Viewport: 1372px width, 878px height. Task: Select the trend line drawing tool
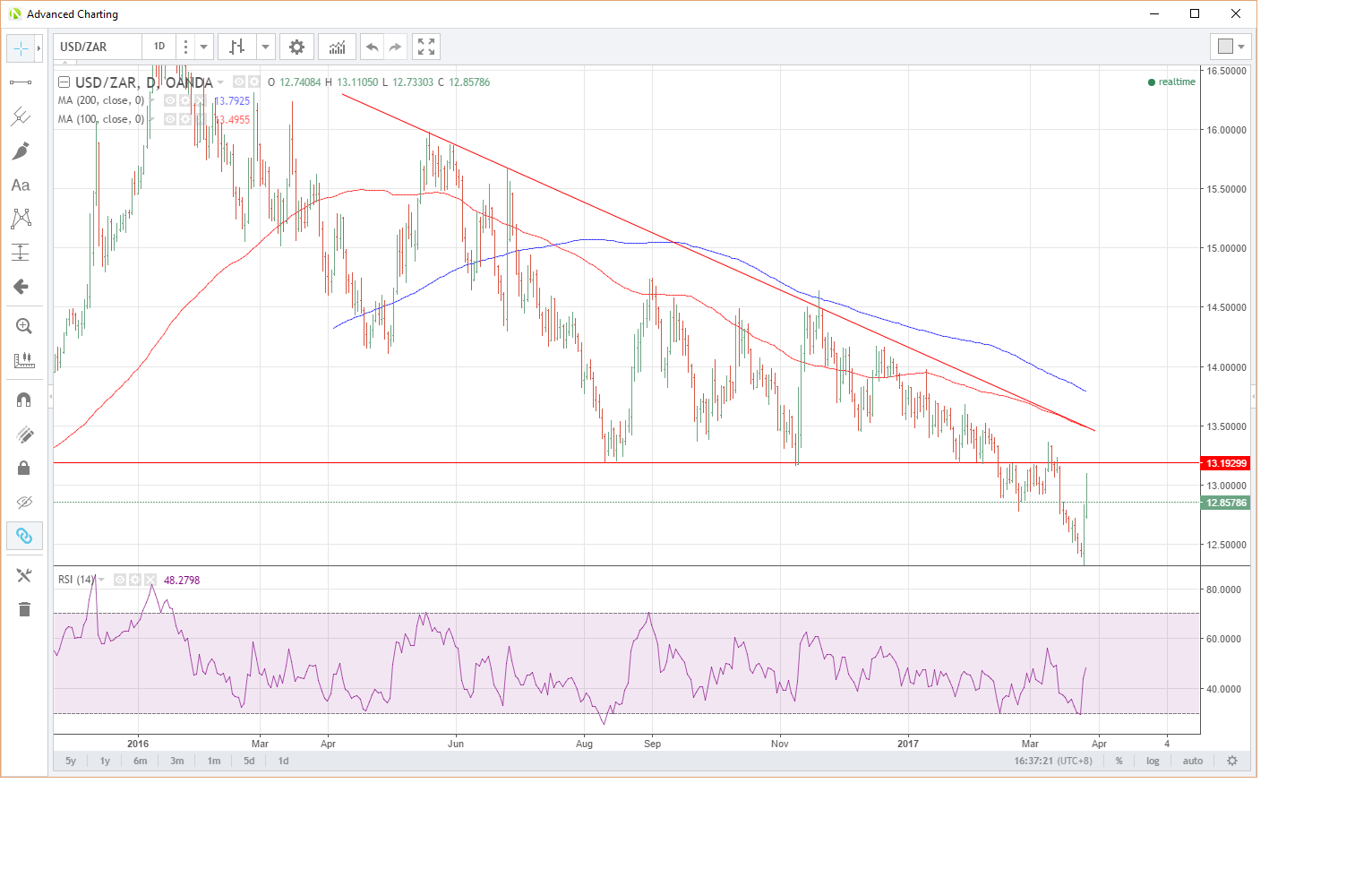click(21, 82)
